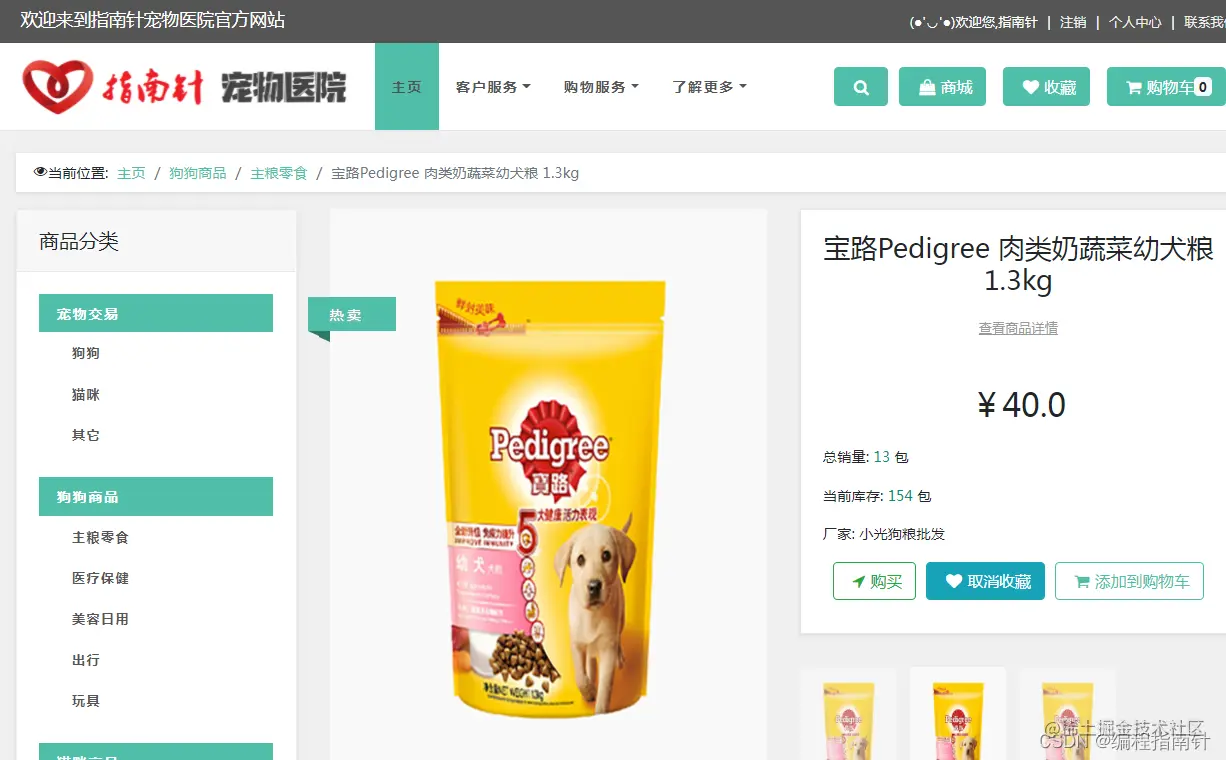The width and height of the screenshot is (1226, 760).
Task: Click the magnifier search icon button
Action: (x=860, y=87)
